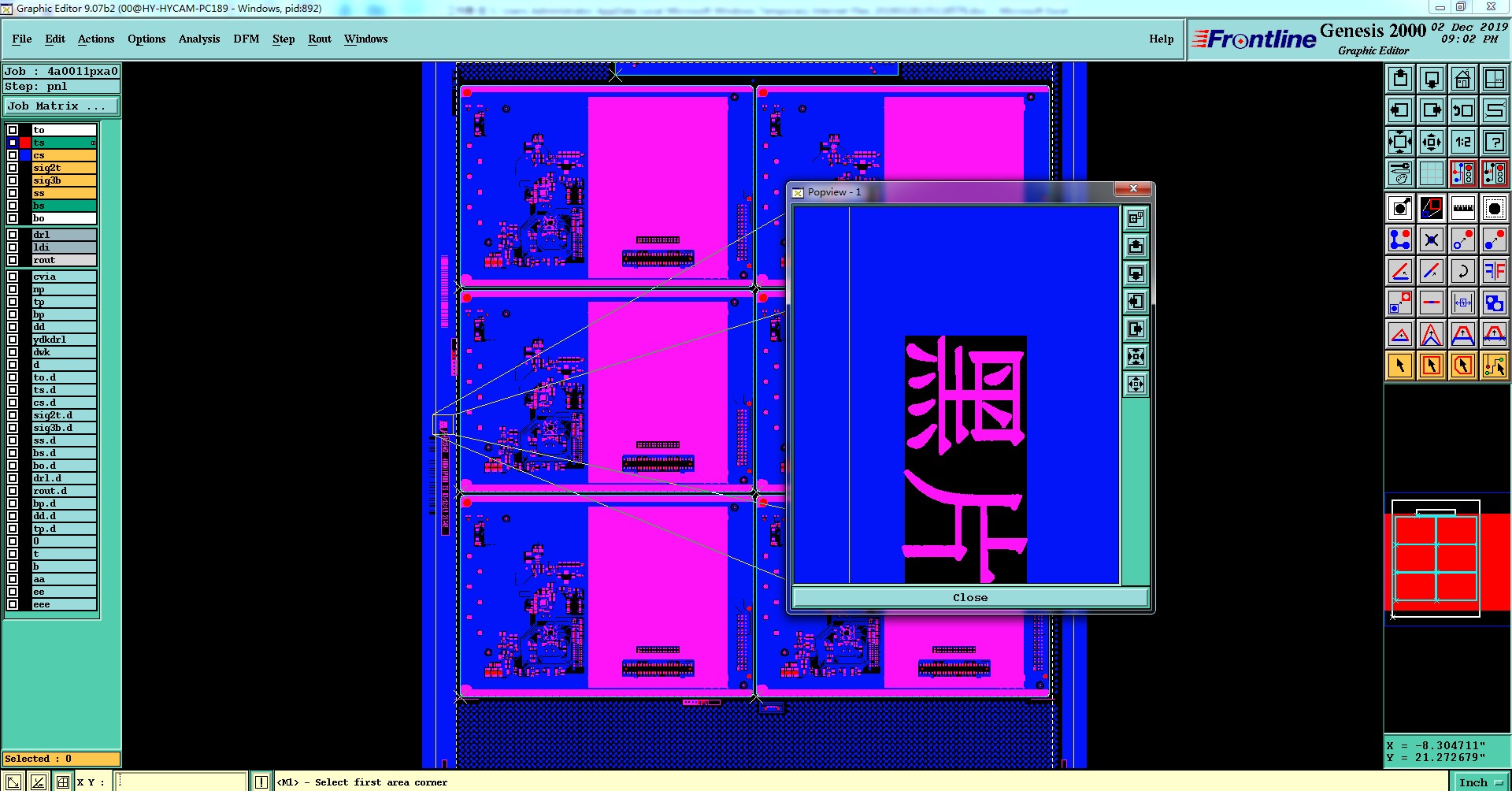Viewport: 1512px width, 791px height.
Task: Open the Rout menu
Action: (320, 39)
